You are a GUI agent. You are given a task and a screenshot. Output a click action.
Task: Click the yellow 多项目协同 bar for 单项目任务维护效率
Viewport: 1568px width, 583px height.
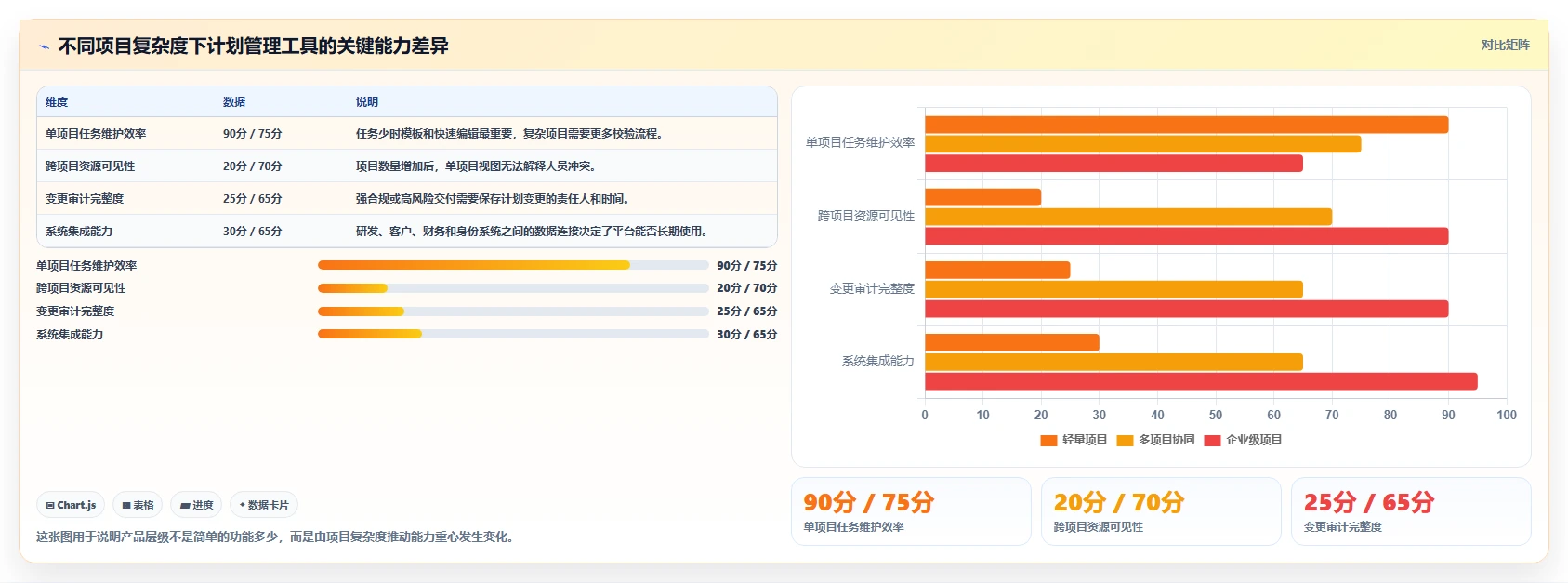pyautogui.click(x=1142, y=144)
